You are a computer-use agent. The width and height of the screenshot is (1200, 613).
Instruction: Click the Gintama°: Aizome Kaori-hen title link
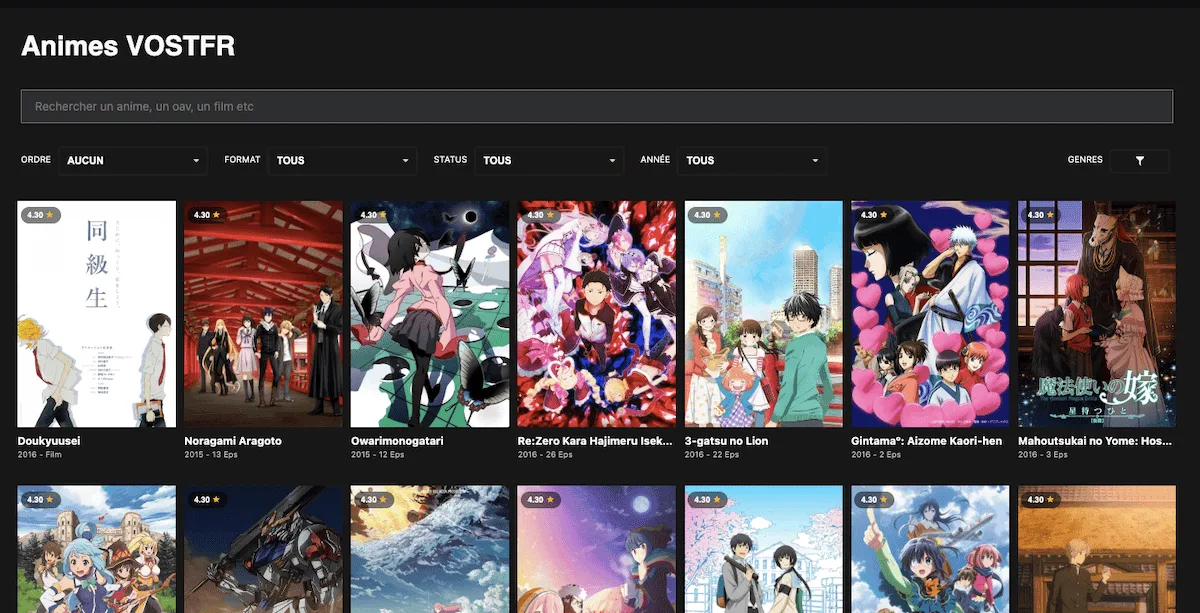[926, 441]
